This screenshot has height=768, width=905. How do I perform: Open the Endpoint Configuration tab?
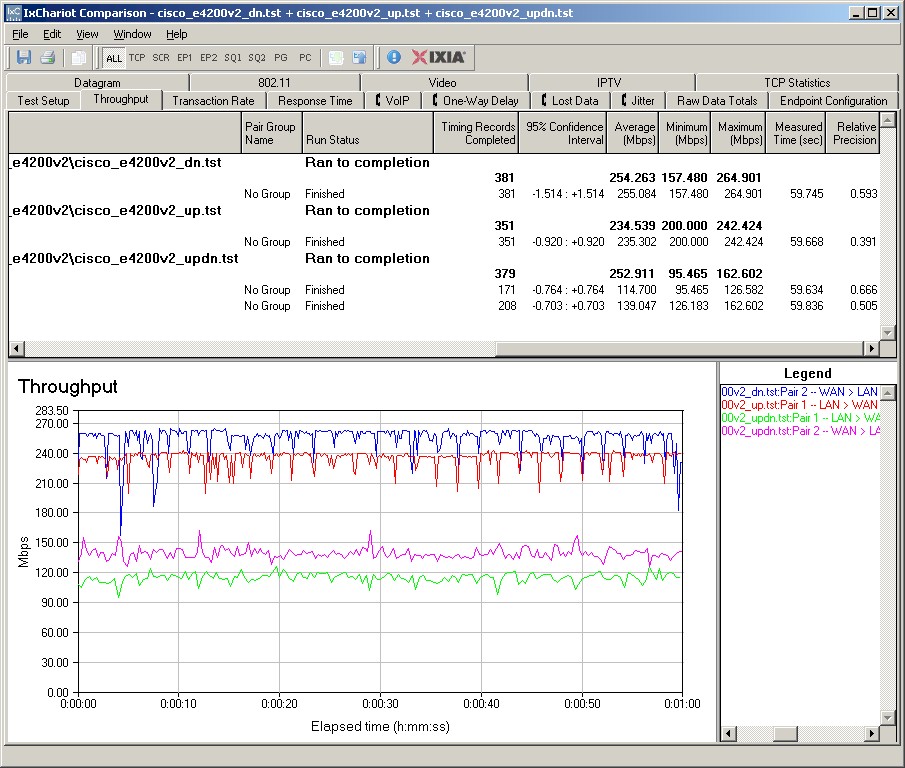pyautogui.click(x=833, y=100)
